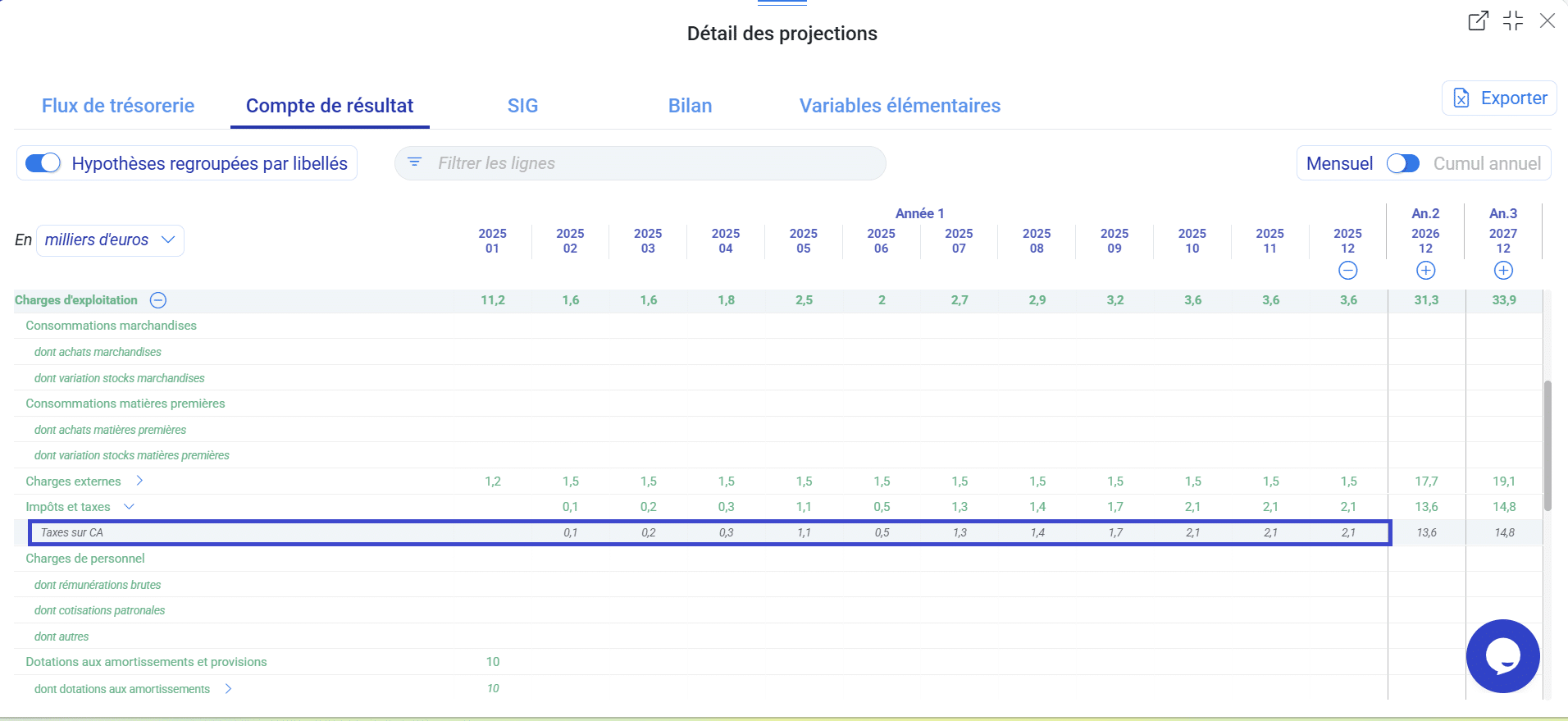The image size is (1568, 721).
Task: Click the shrink fullscreen arrows icon
Action: [1513, 21]
